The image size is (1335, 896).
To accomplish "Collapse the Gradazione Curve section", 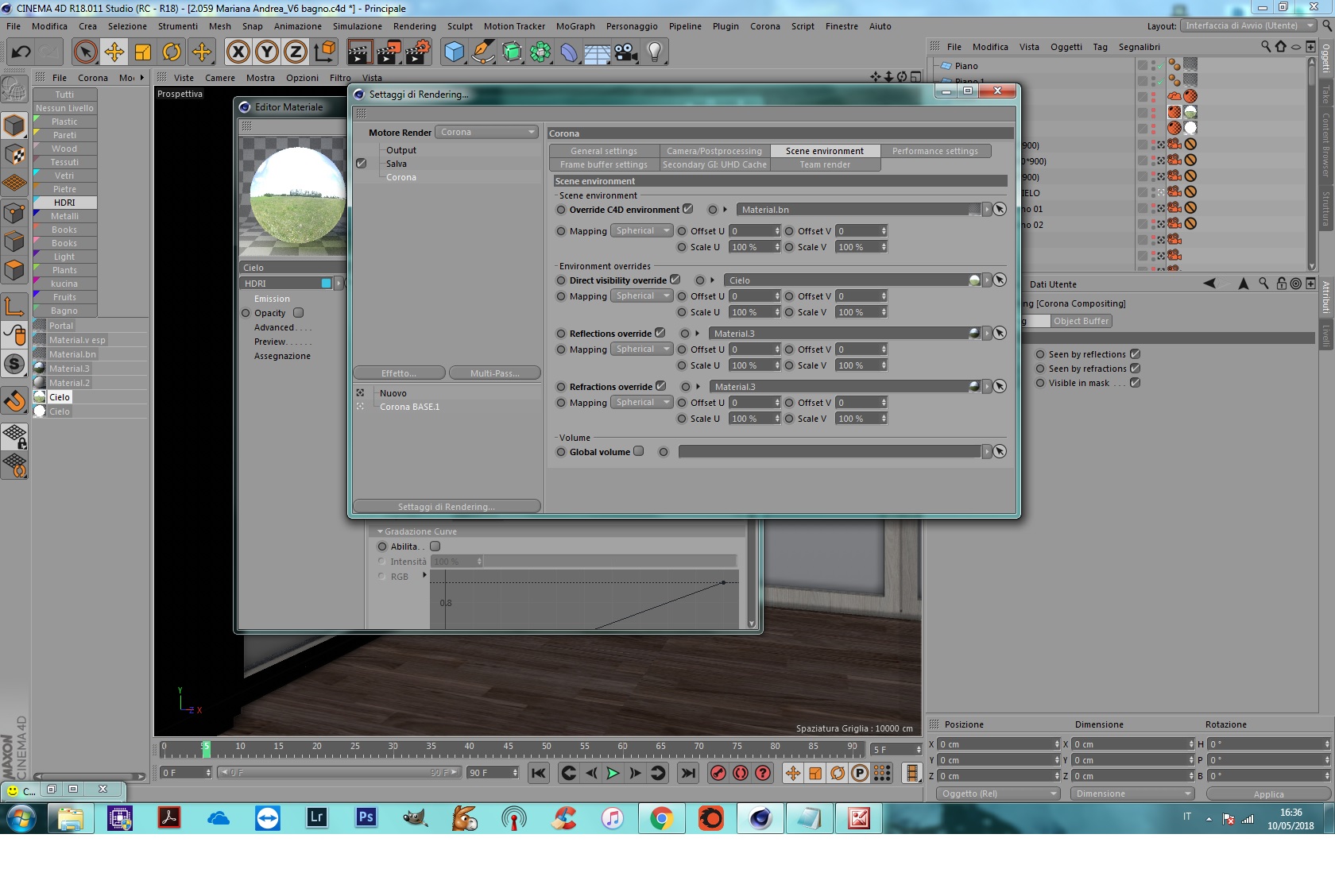I will coord(381,531).
